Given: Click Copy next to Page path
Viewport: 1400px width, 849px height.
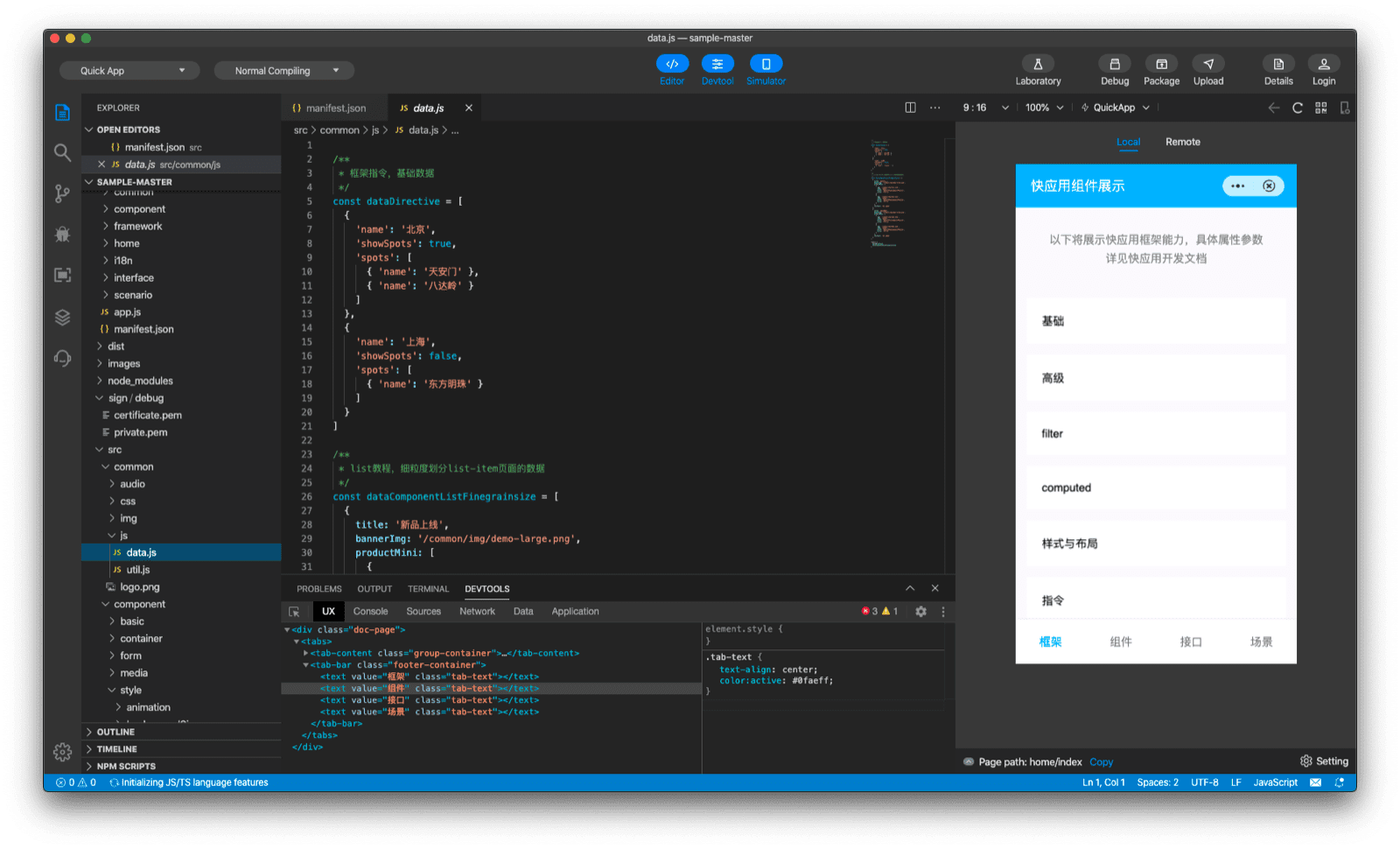Looking at the screenshot, I should (1101, 761).
